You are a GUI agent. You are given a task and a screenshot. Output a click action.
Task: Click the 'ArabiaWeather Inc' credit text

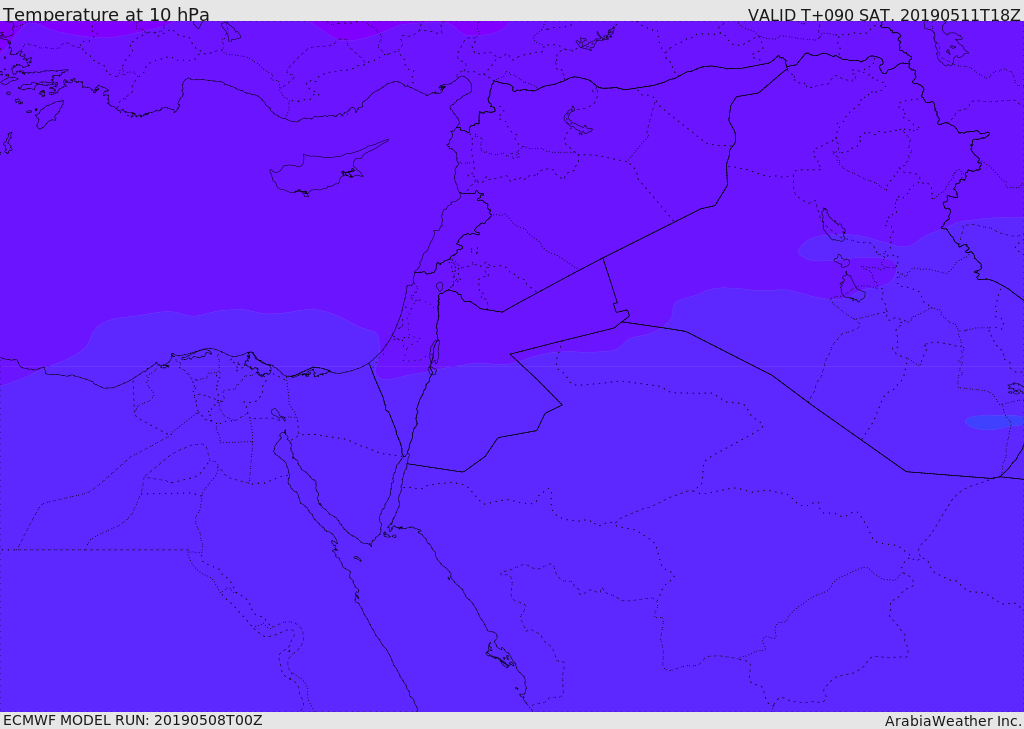953,721
